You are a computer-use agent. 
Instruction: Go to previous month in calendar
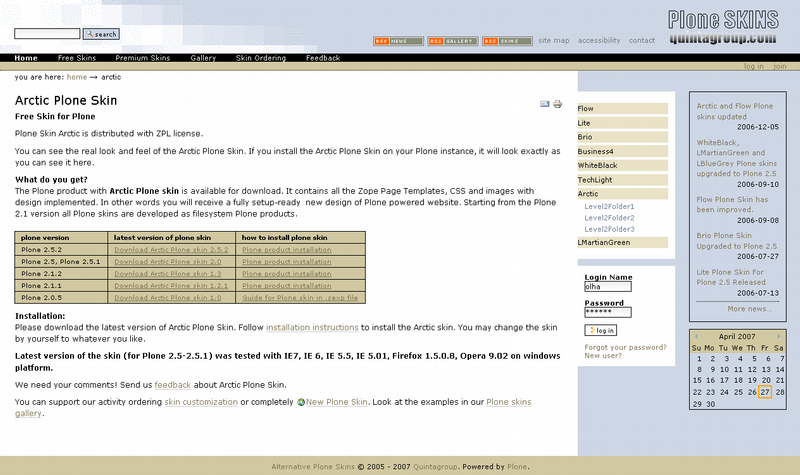coord(696,336)
